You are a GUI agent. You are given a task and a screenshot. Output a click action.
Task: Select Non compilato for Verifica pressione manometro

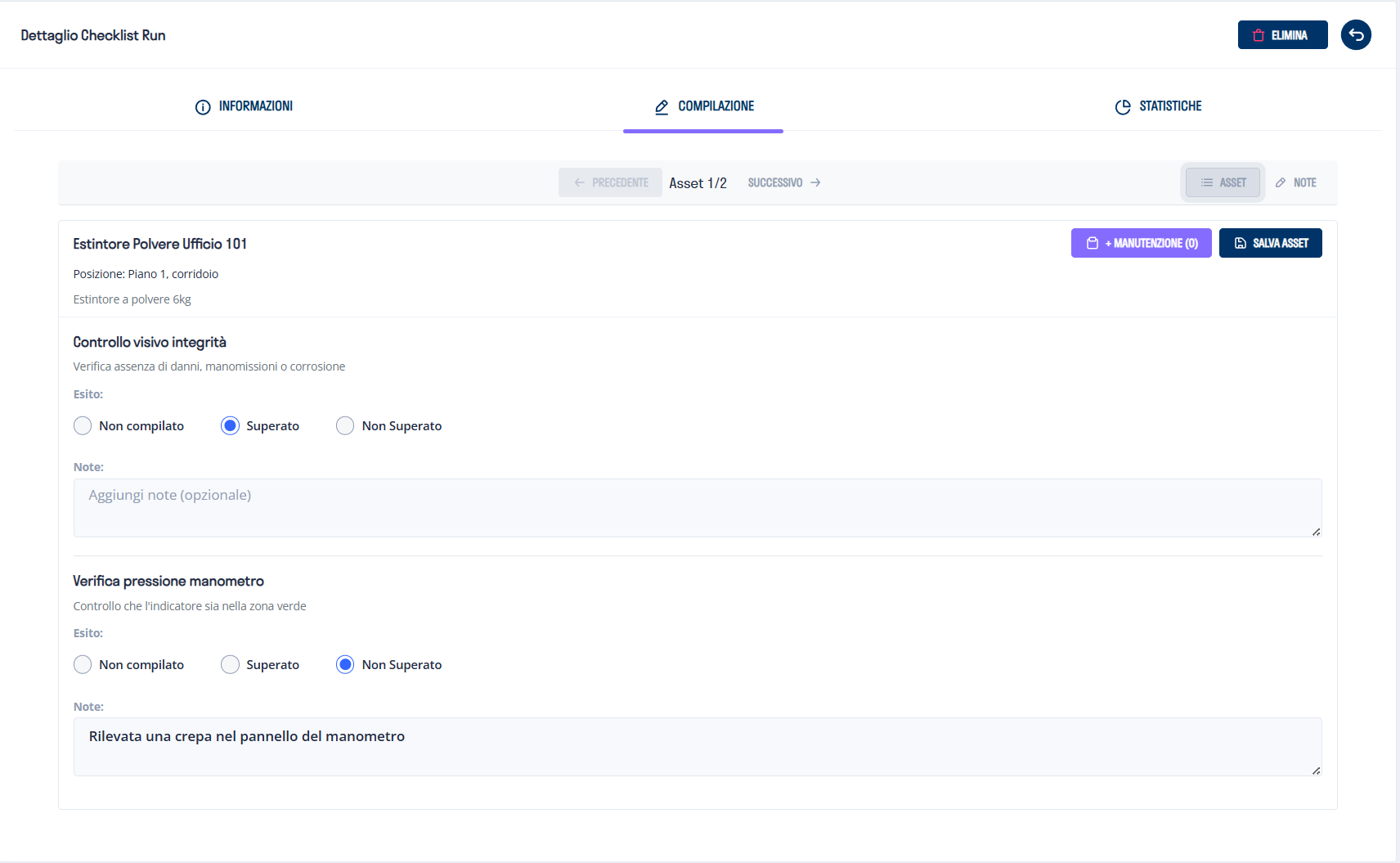coord(83,665)
